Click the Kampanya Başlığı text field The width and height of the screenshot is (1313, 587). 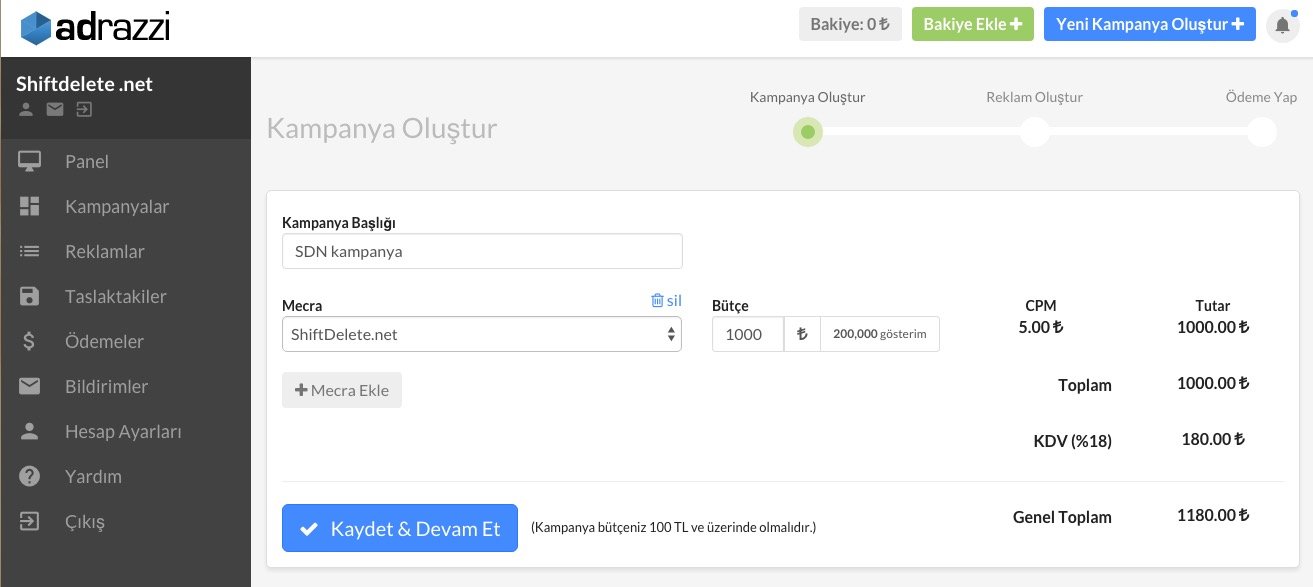[482, 252]
